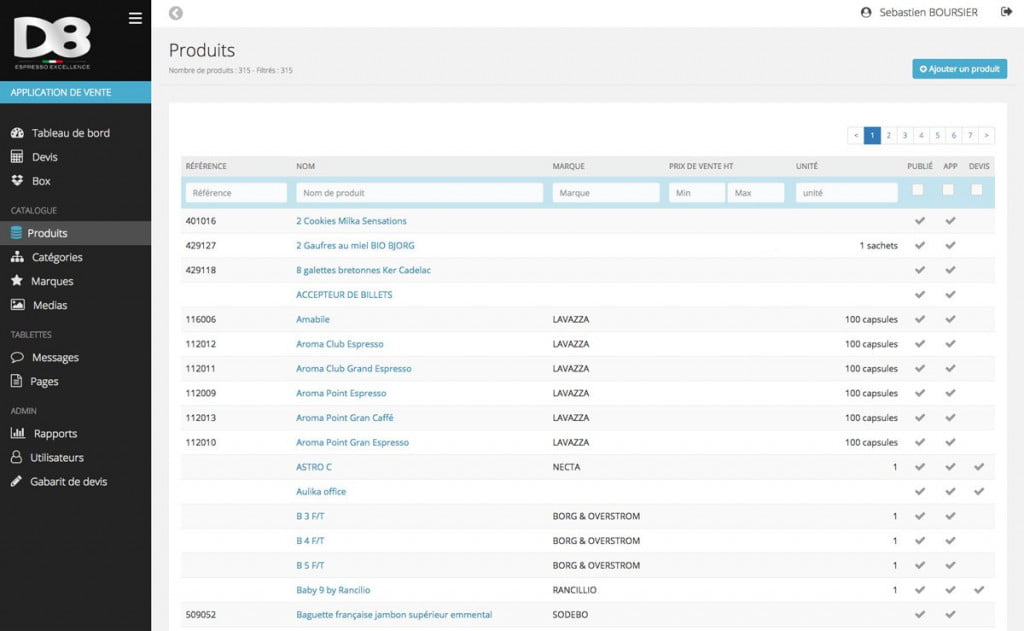Click the Max price filter field

pos(756,193)
